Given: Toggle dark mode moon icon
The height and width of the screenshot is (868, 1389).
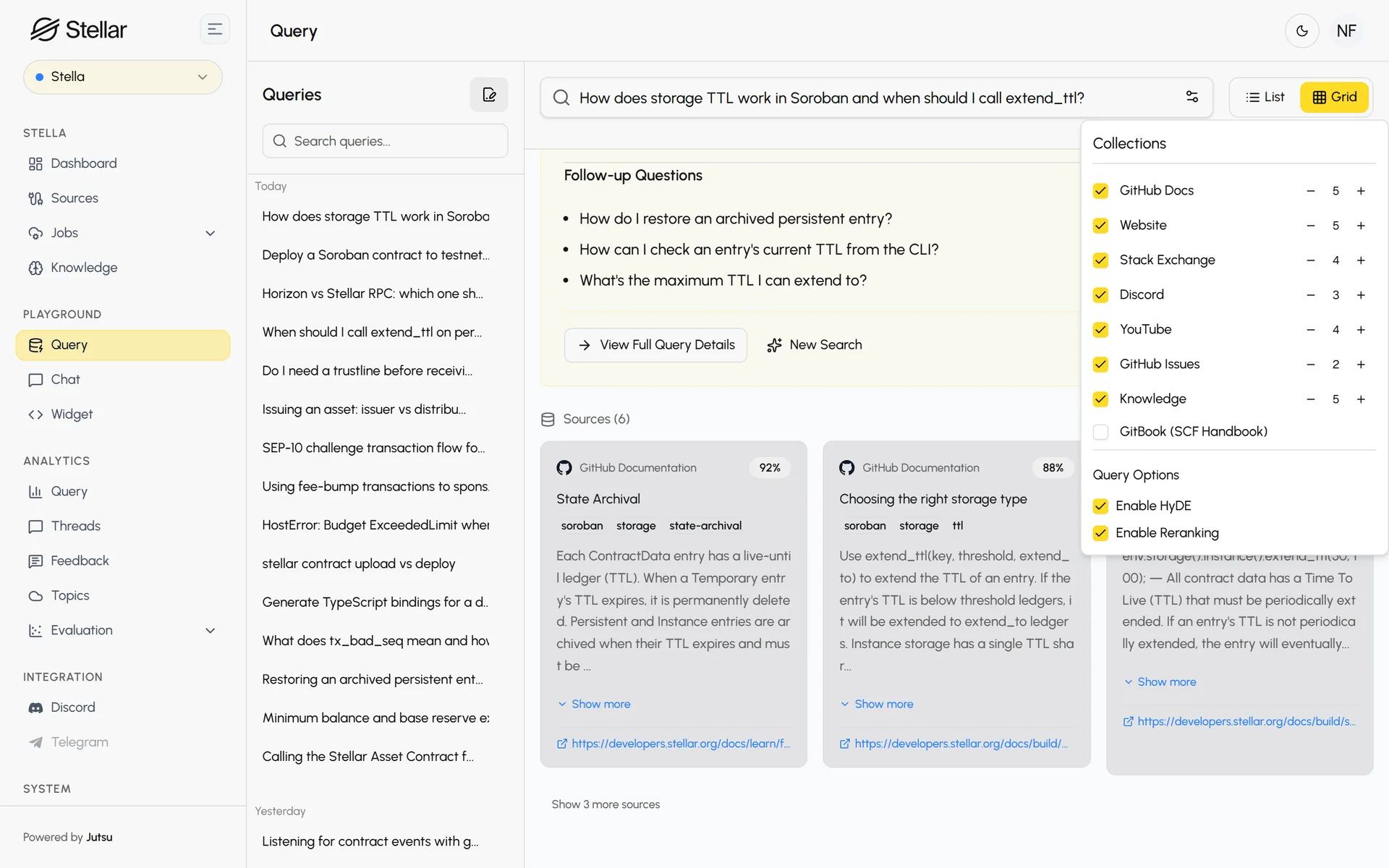Looking at the screenshot, I should 1301,31.
